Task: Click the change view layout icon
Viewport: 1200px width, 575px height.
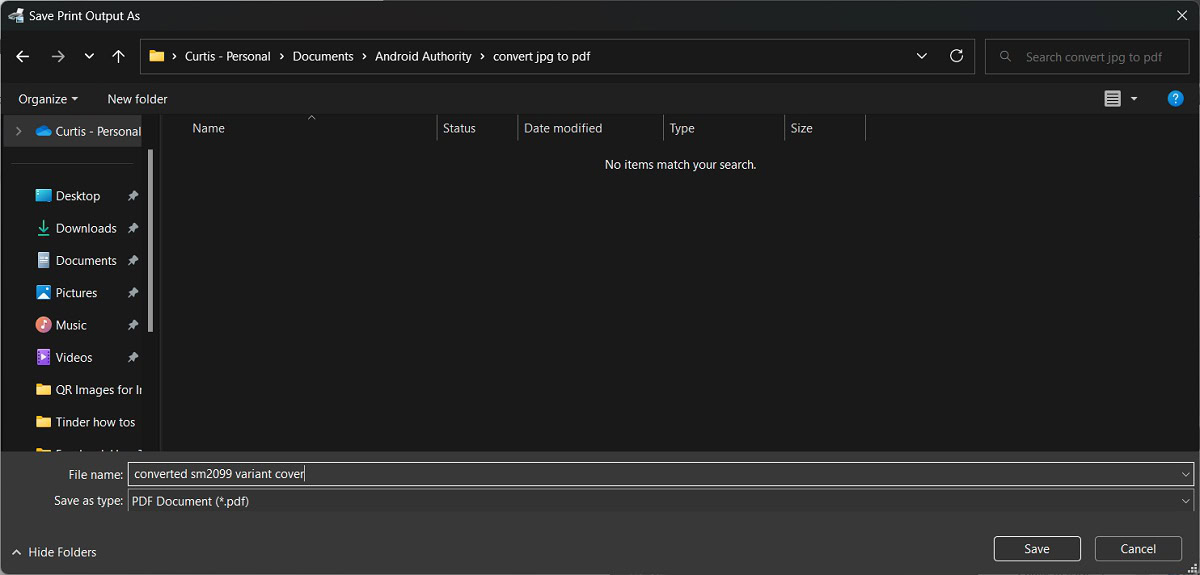Action: (x=1113, y=99)
